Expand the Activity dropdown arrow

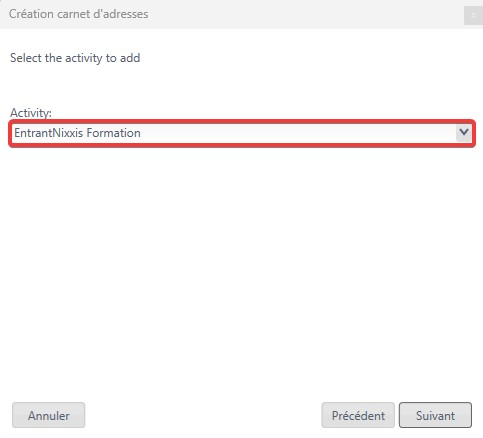pos(464,133)
